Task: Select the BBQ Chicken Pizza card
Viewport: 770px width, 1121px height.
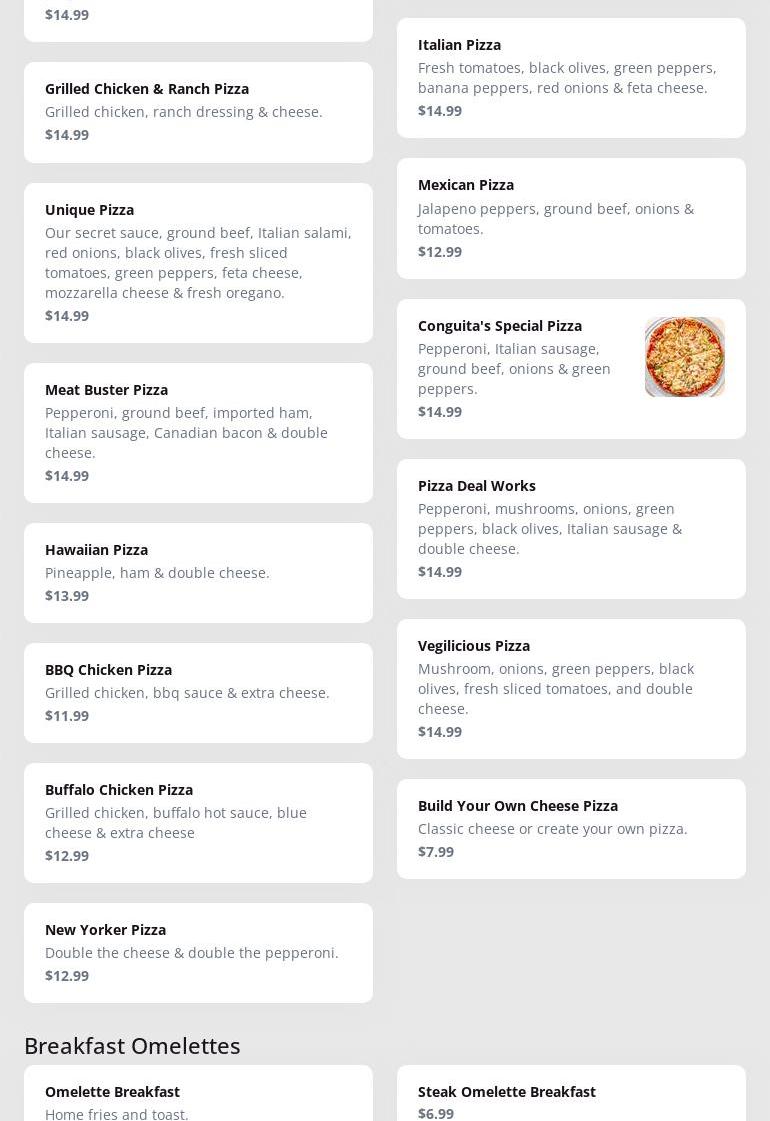Action: coord(198,692)
